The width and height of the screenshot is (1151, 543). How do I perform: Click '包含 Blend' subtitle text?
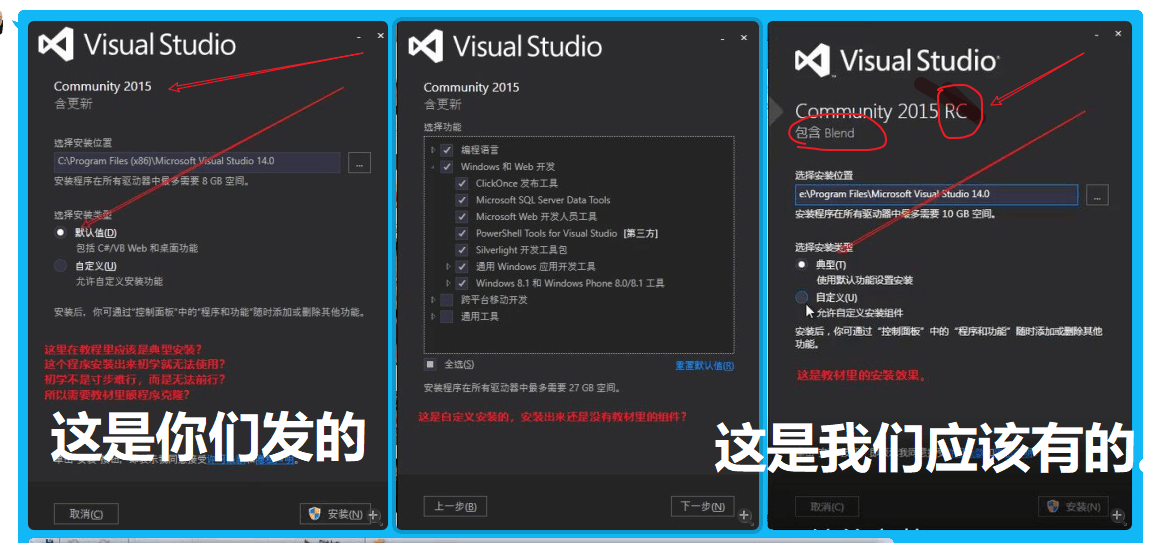click(x=826, y=134)
